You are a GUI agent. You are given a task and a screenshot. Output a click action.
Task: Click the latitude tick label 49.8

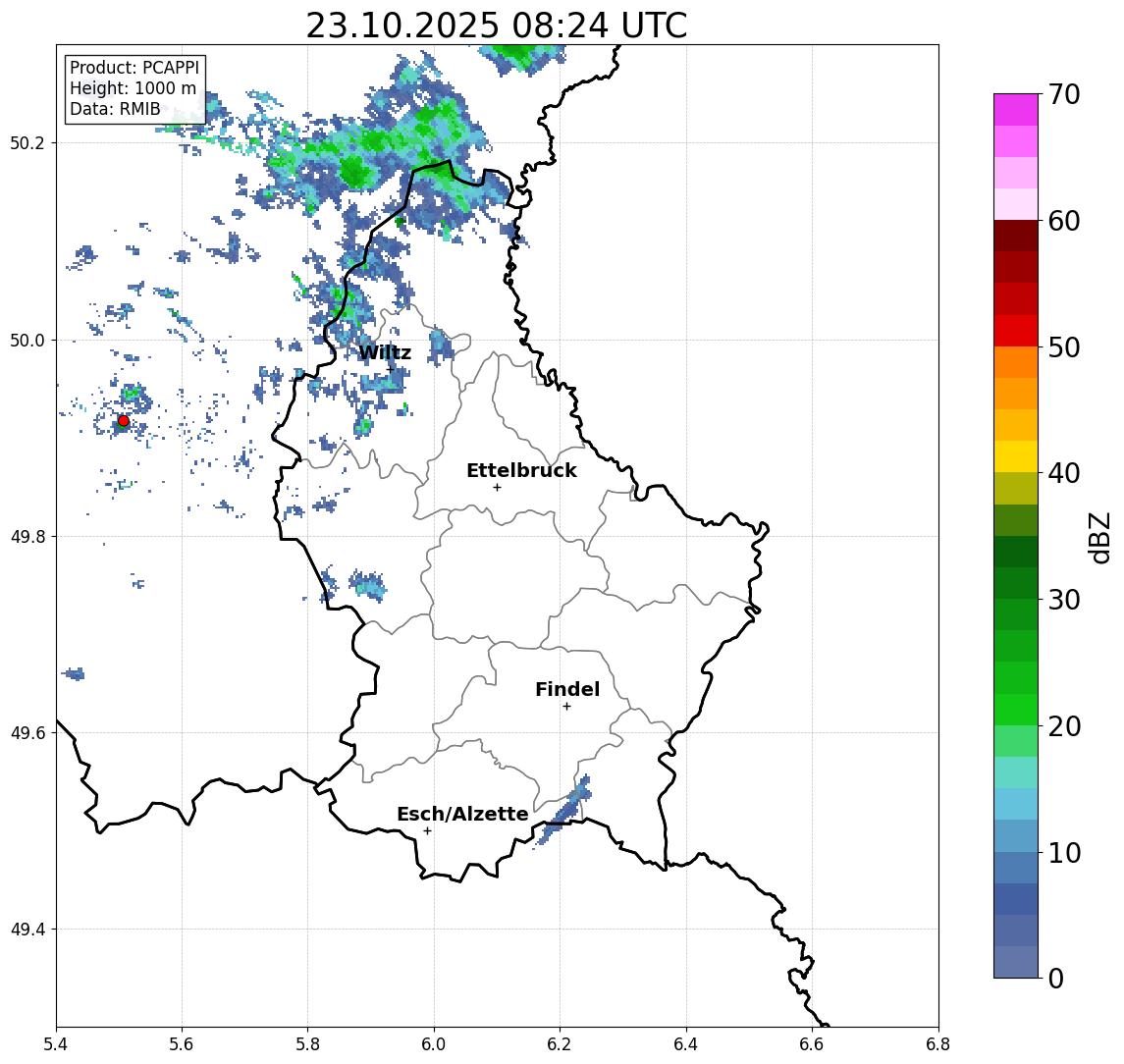click(27, 536)
